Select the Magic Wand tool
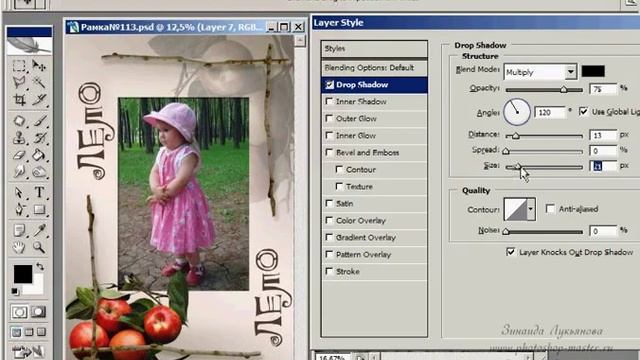The width and height of the screenshot is (640, 360). point(39,82)
